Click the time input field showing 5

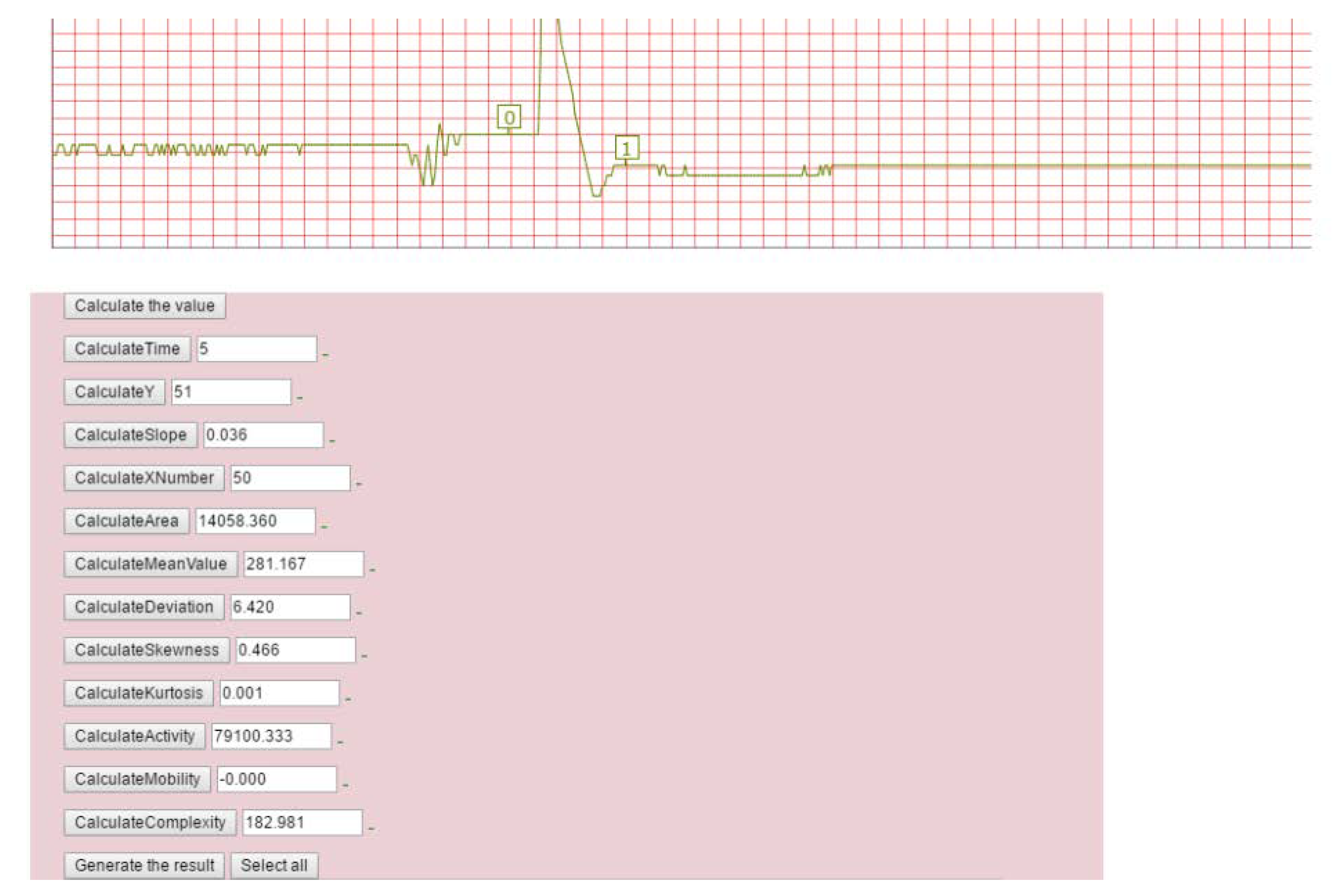coord(257,349)
